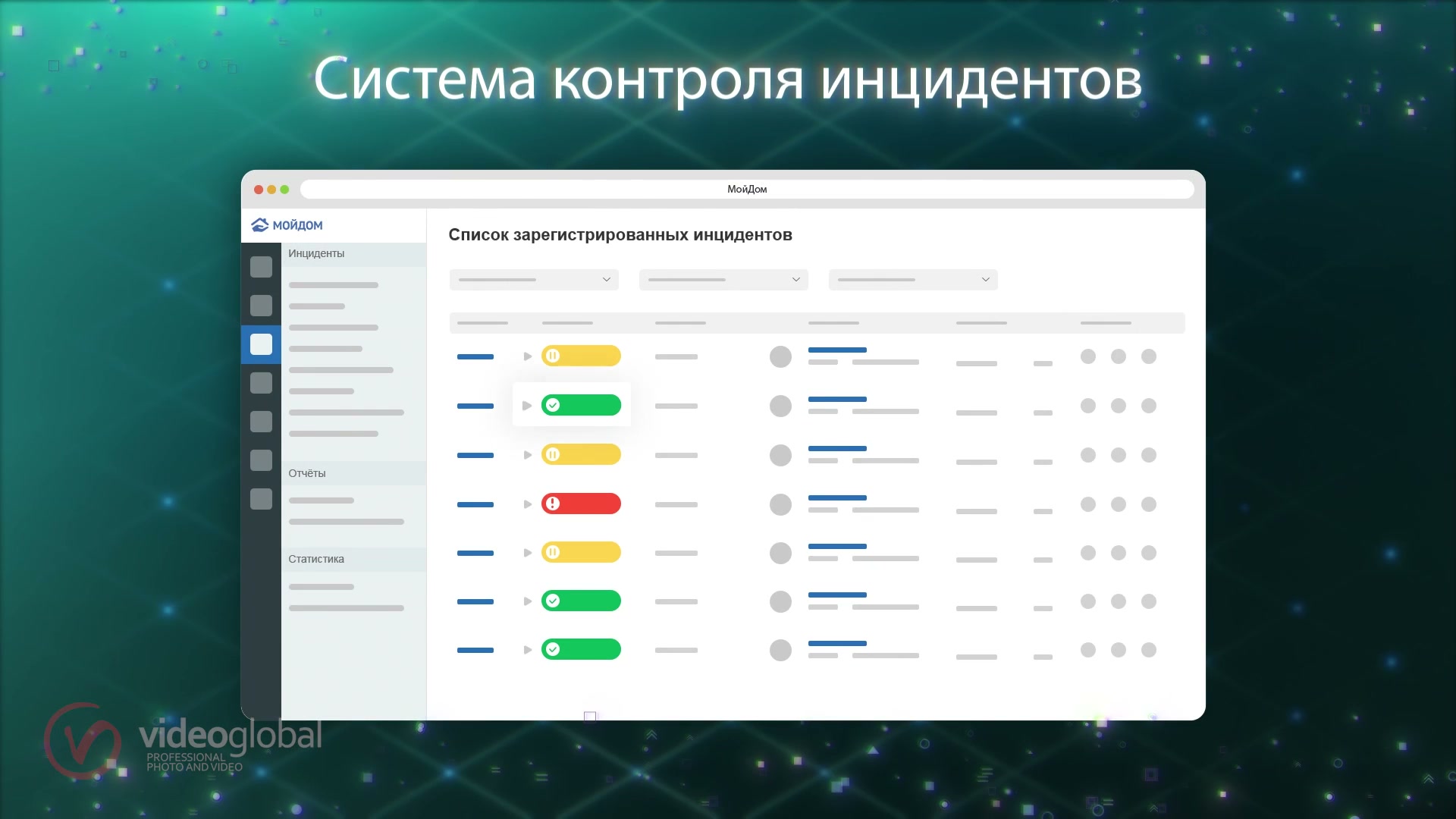Click last action circle in first row
This screenshot has width=1456, height=819.
1149,356
